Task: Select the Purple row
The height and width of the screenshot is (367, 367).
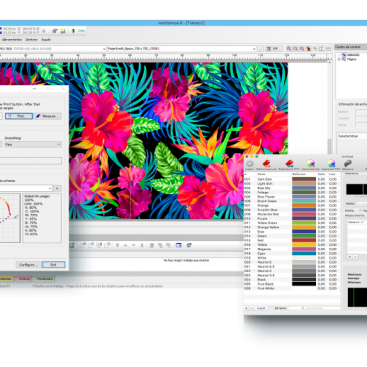Action: [292, 219]
